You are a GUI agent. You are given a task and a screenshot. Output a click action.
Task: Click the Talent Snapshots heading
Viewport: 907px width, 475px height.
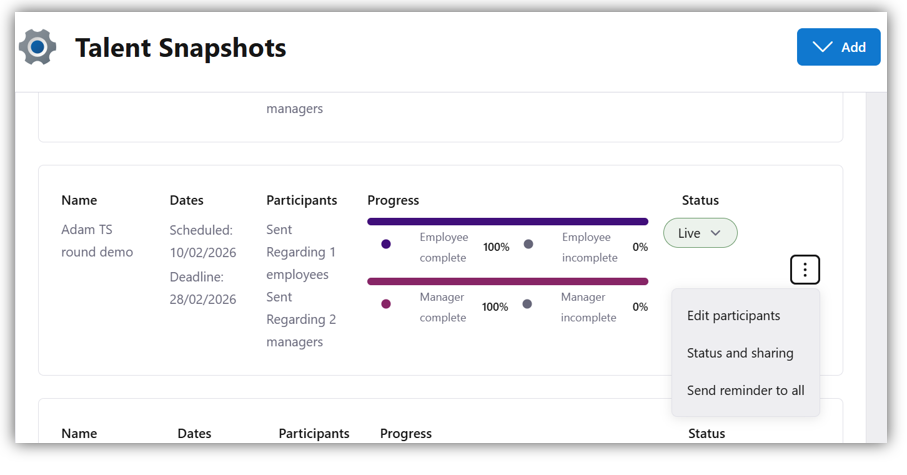point(180,47)
